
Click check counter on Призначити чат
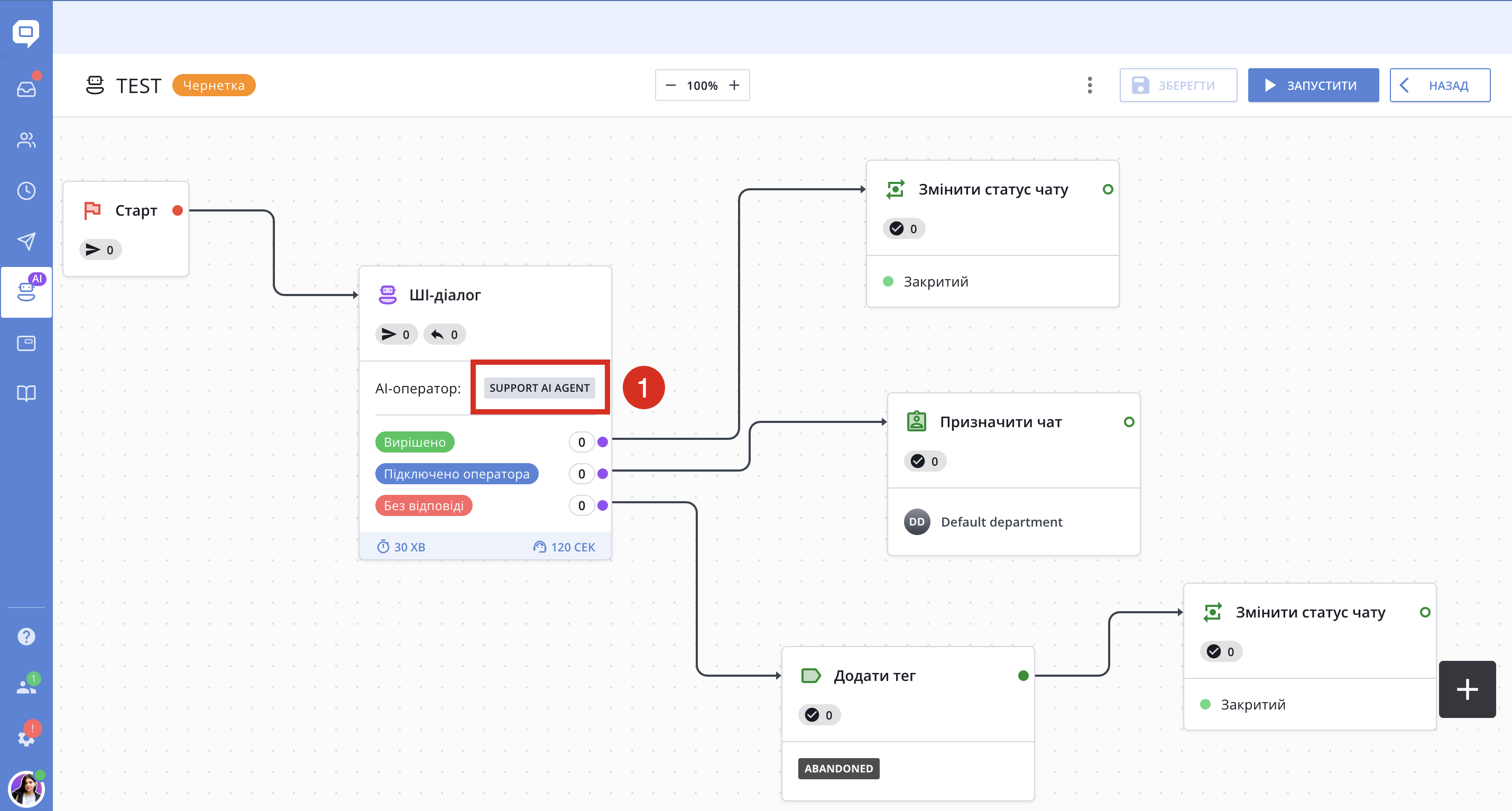pyautogui.click(x=925, y=461)
